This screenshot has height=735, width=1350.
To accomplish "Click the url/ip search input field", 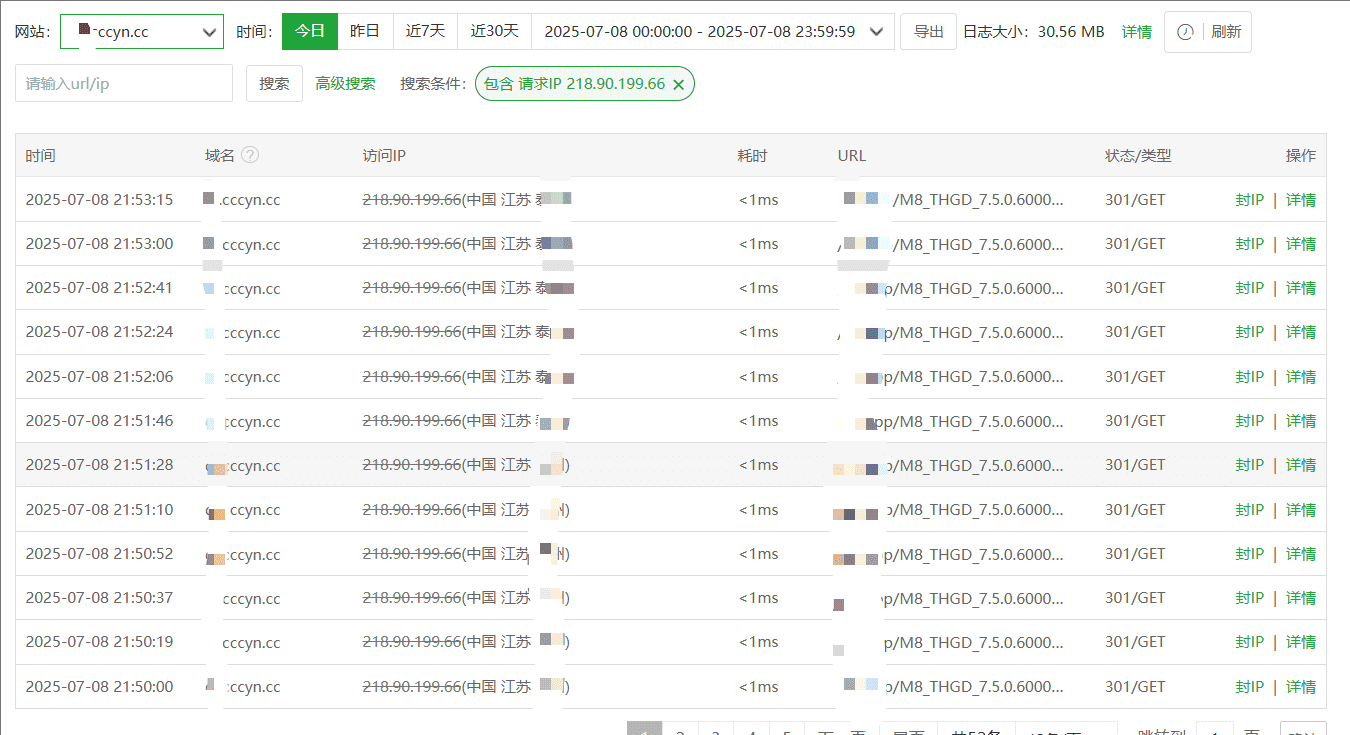I will (123, 83).
